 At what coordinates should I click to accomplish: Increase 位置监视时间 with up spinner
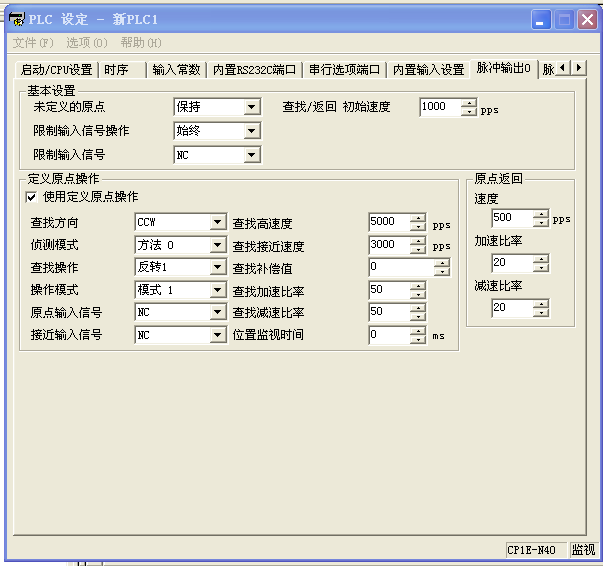pyautogui.click(x=418, y=331)
